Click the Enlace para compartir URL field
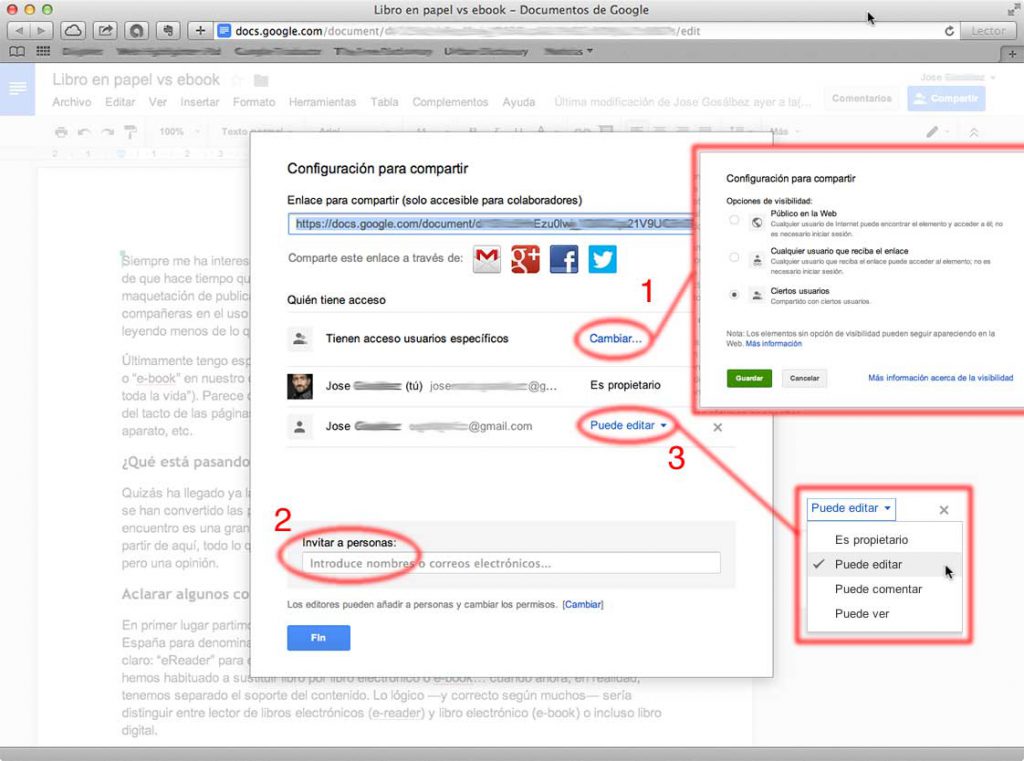The image size is (1024, 761). (490, 223)
